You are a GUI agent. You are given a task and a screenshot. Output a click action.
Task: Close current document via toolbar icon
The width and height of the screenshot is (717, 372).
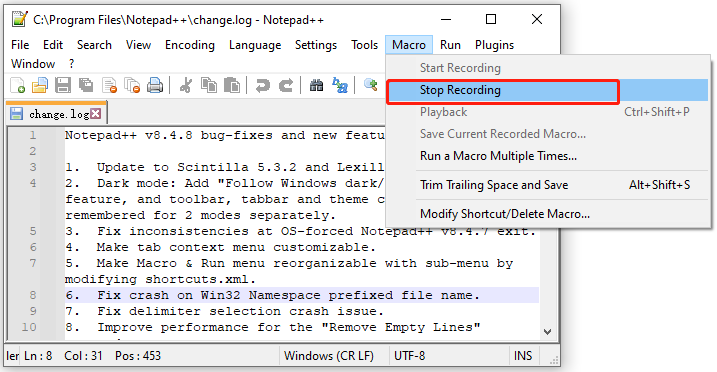[109, 85]
